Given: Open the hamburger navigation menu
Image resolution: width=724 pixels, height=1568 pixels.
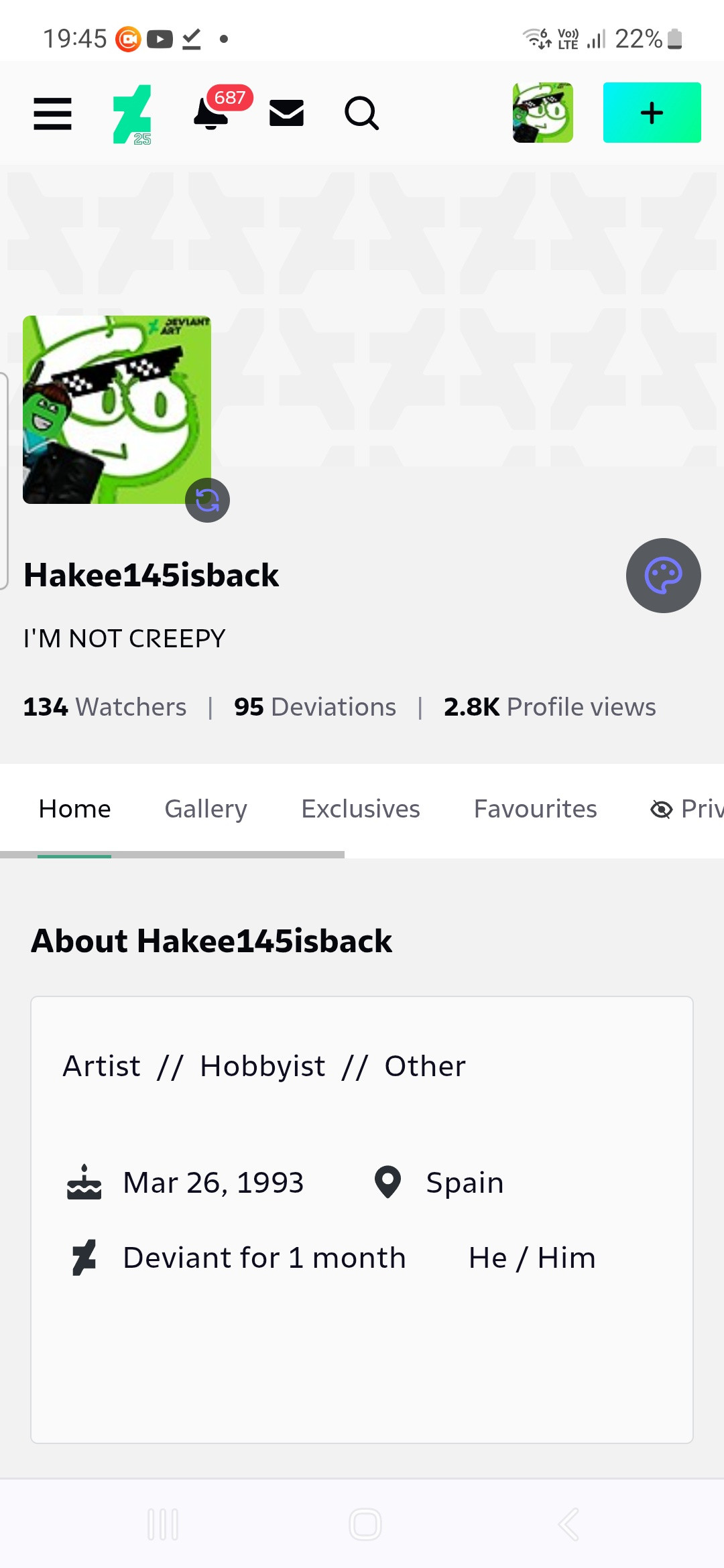Looking at the screenshot, I should coord(52,114).
